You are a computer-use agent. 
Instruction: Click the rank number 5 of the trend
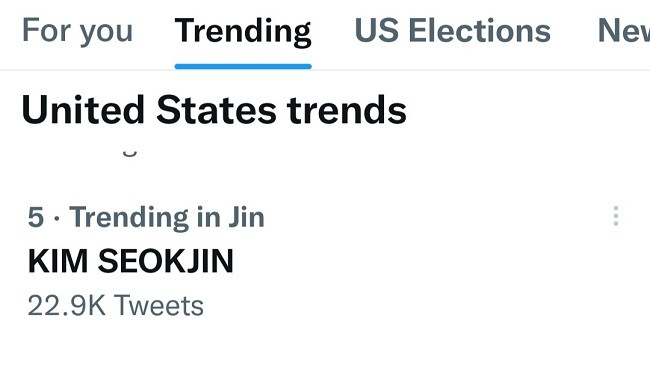[x=36, y=217]
